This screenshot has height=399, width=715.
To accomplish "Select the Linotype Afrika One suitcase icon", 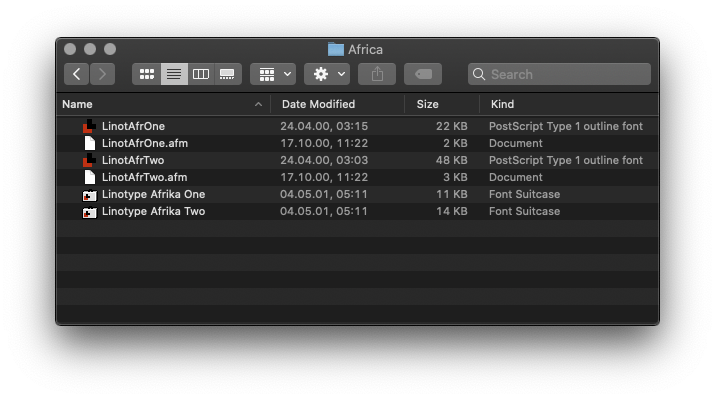I will coord(89,195).
